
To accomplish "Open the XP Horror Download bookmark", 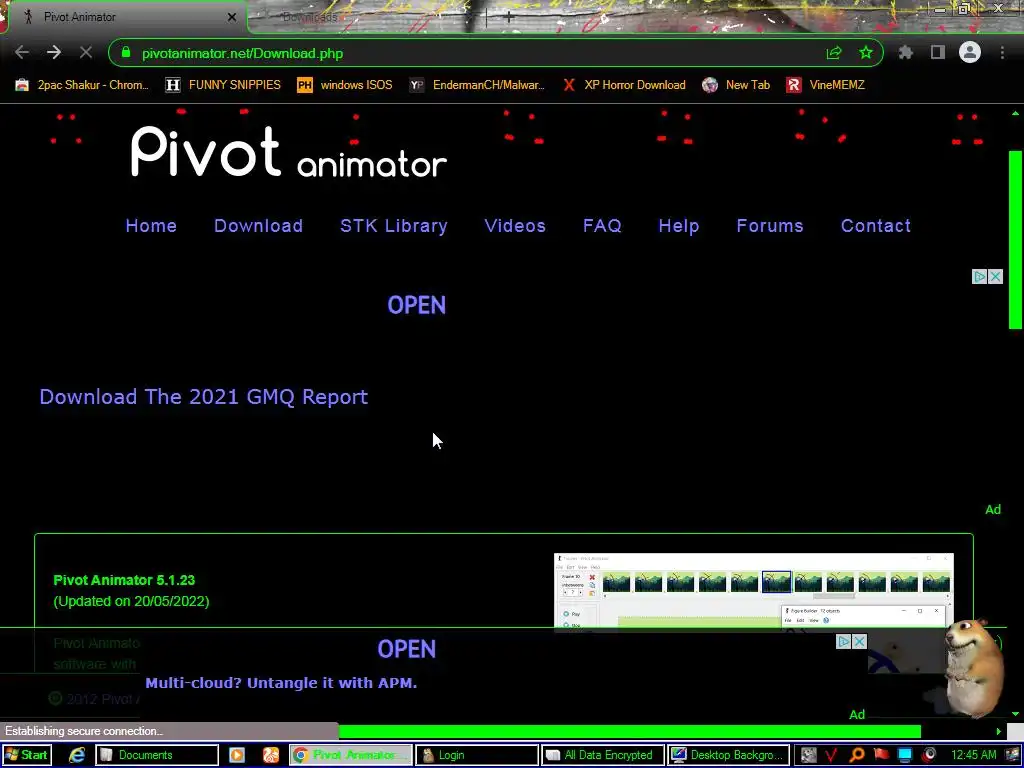I will click(x=624, y=85).
